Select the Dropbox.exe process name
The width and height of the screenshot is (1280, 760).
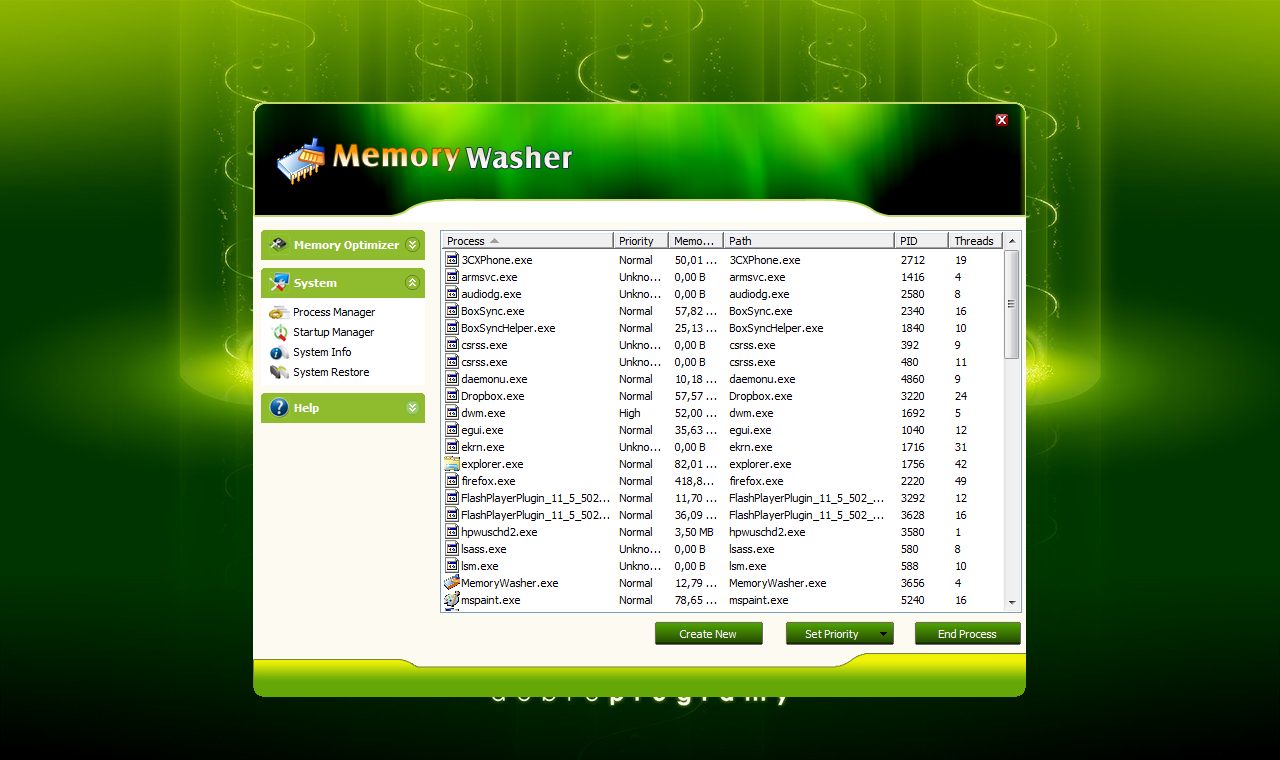pyautogui.click(x=492, y=396)
